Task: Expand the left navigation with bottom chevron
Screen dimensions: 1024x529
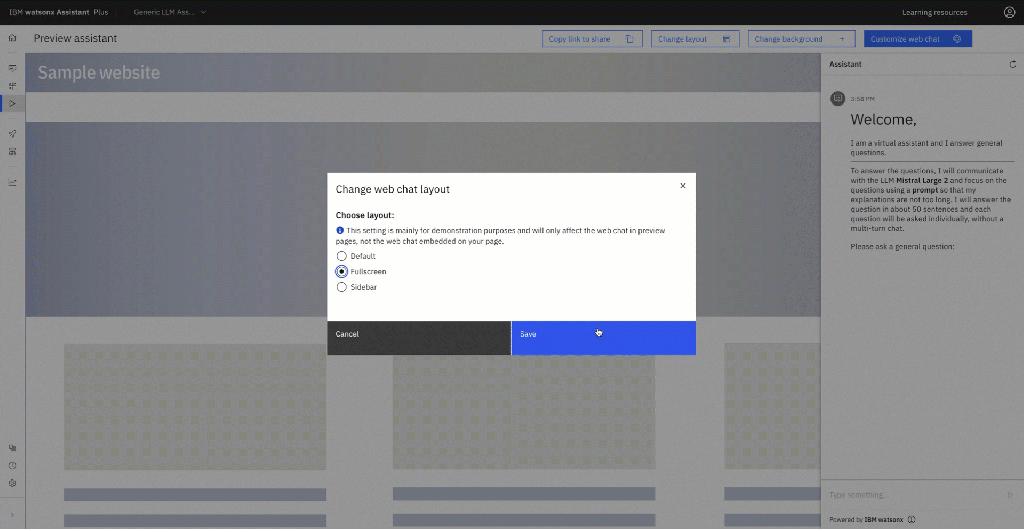Action: (12, 514)
